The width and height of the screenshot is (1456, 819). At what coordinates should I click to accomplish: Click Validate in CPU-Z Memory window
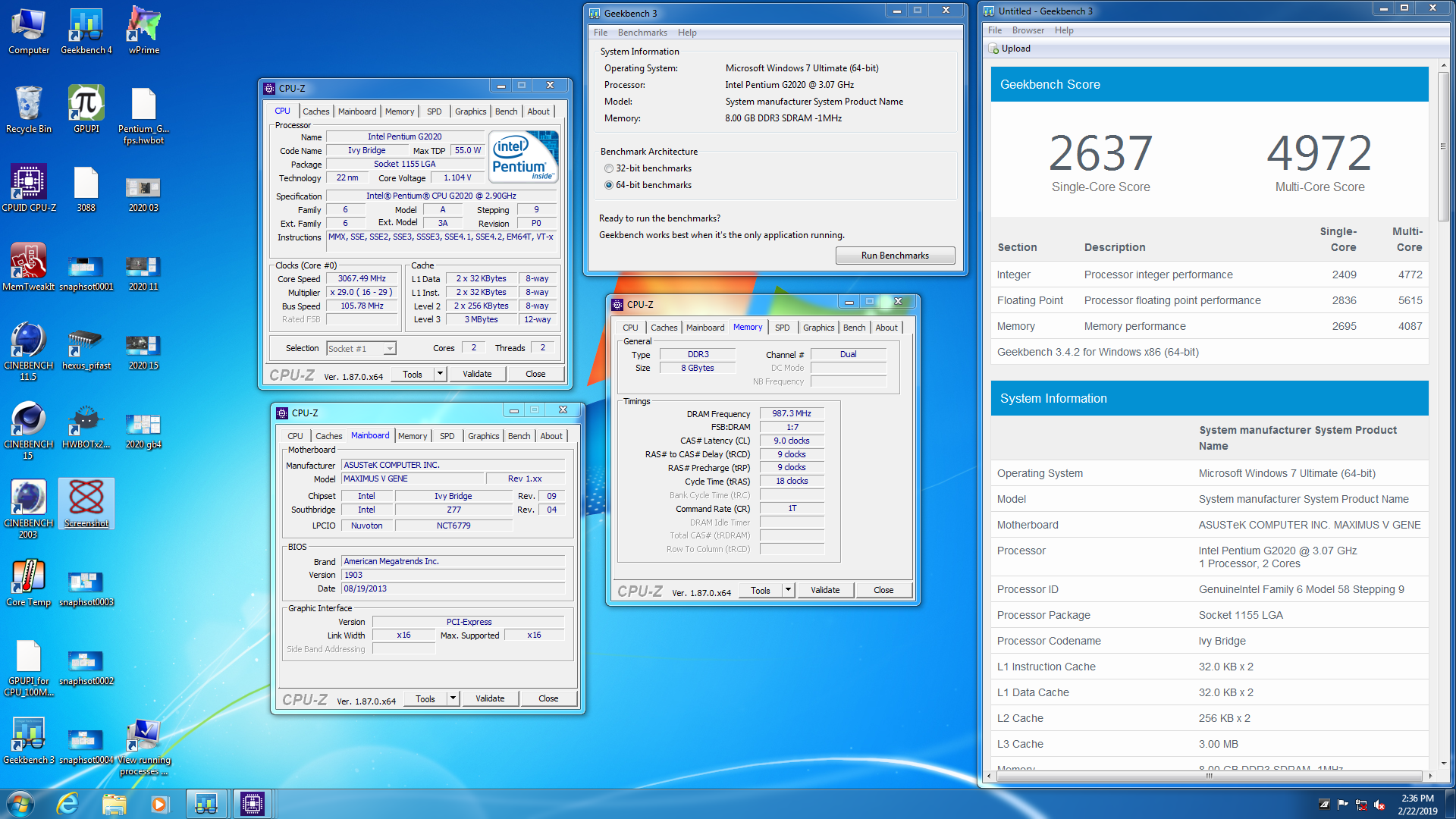pos(825,590)
